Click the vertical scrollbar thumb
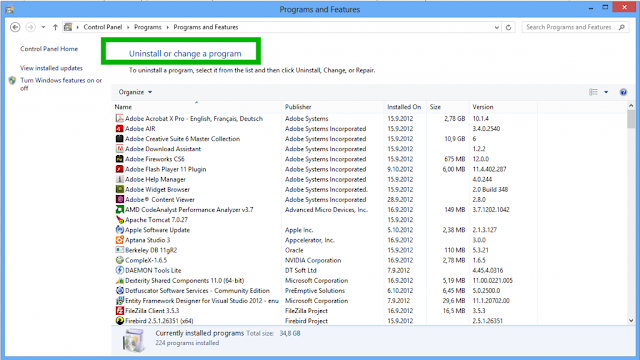The image size is (640, 360). (x=631, y=119)
